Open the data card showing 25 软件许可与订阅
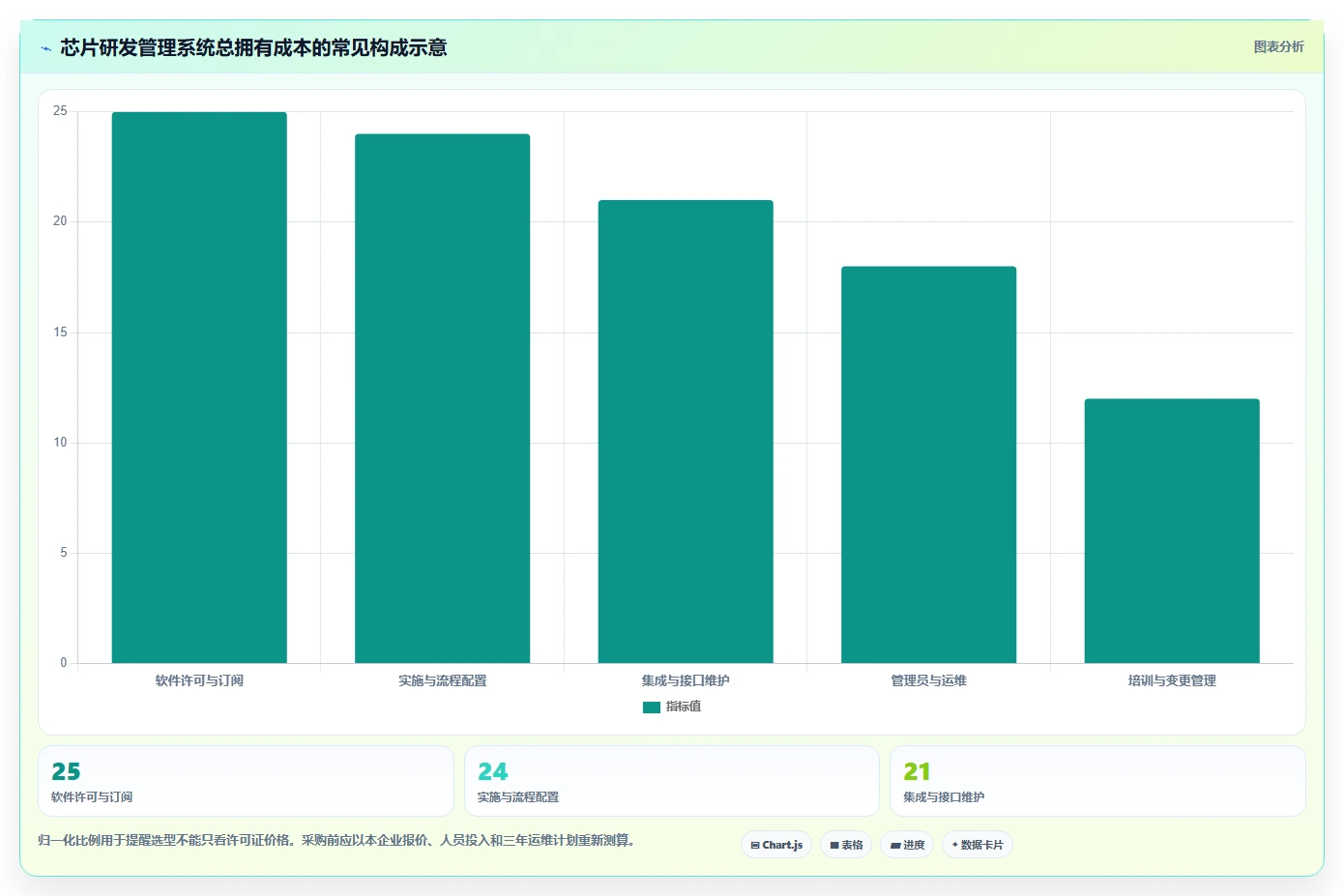 [246, 781]
